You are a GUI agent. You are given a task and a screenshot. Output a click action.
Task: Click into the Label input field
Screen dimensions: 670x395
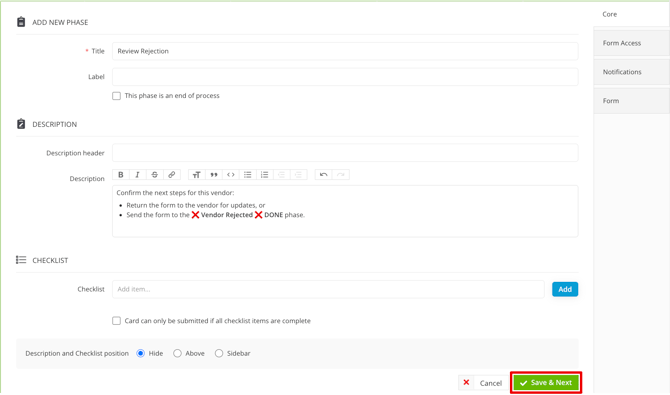pyautogui.click(x=345, y=77)
